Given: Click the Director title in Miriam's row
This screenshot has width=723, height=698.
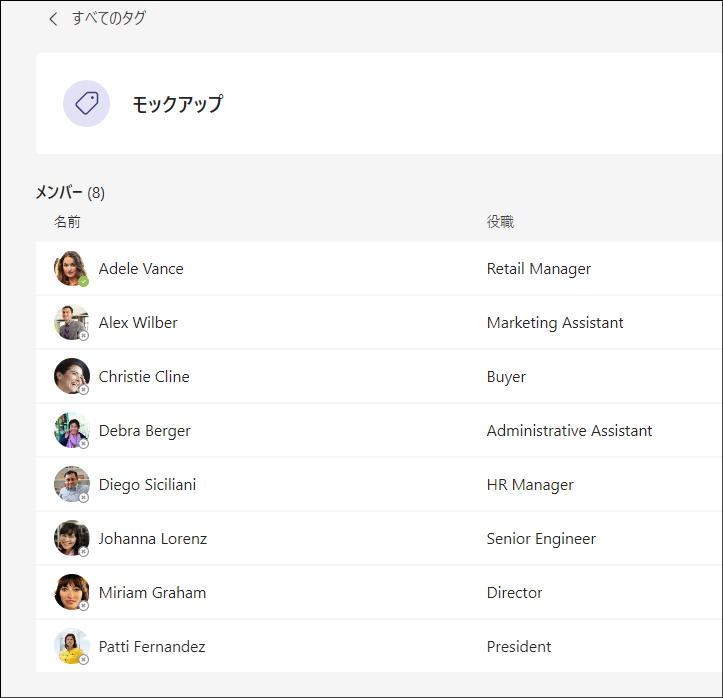Looking at the screenshot, I should tap(515, 592).
